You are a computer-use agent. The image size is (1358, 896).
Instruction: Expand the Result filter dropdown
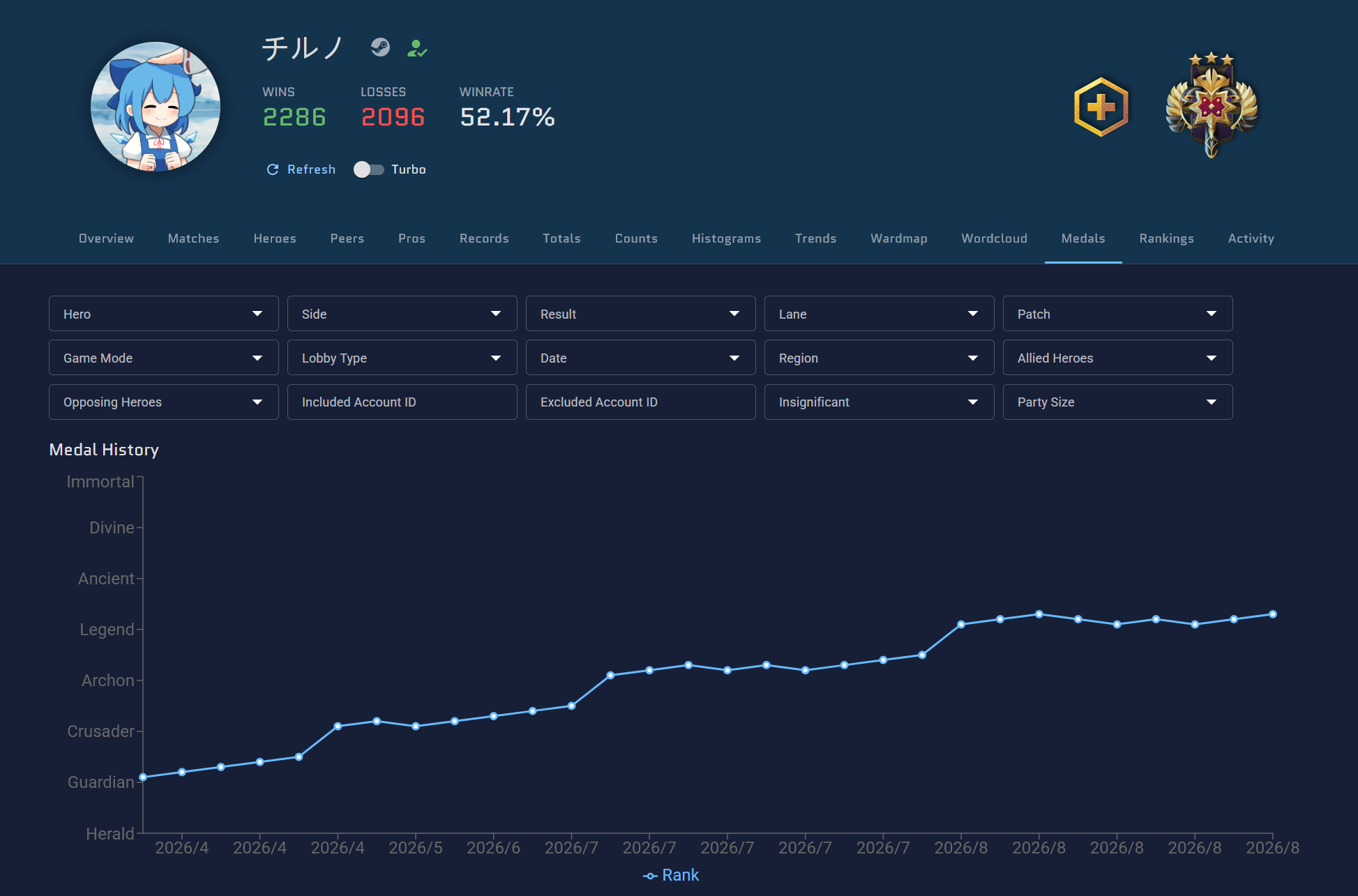[x=641, y=314]
